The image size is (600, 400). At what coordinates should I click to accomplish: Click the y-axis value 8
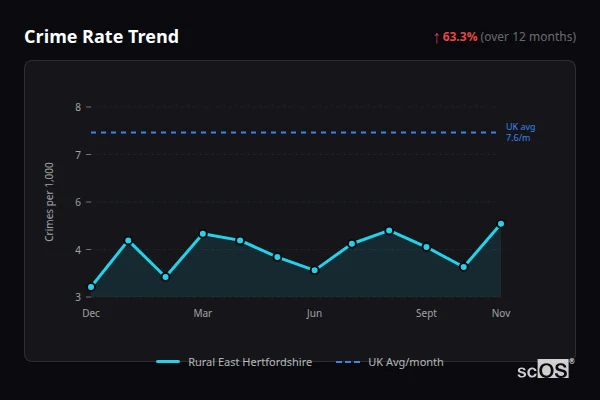(78, 107)
